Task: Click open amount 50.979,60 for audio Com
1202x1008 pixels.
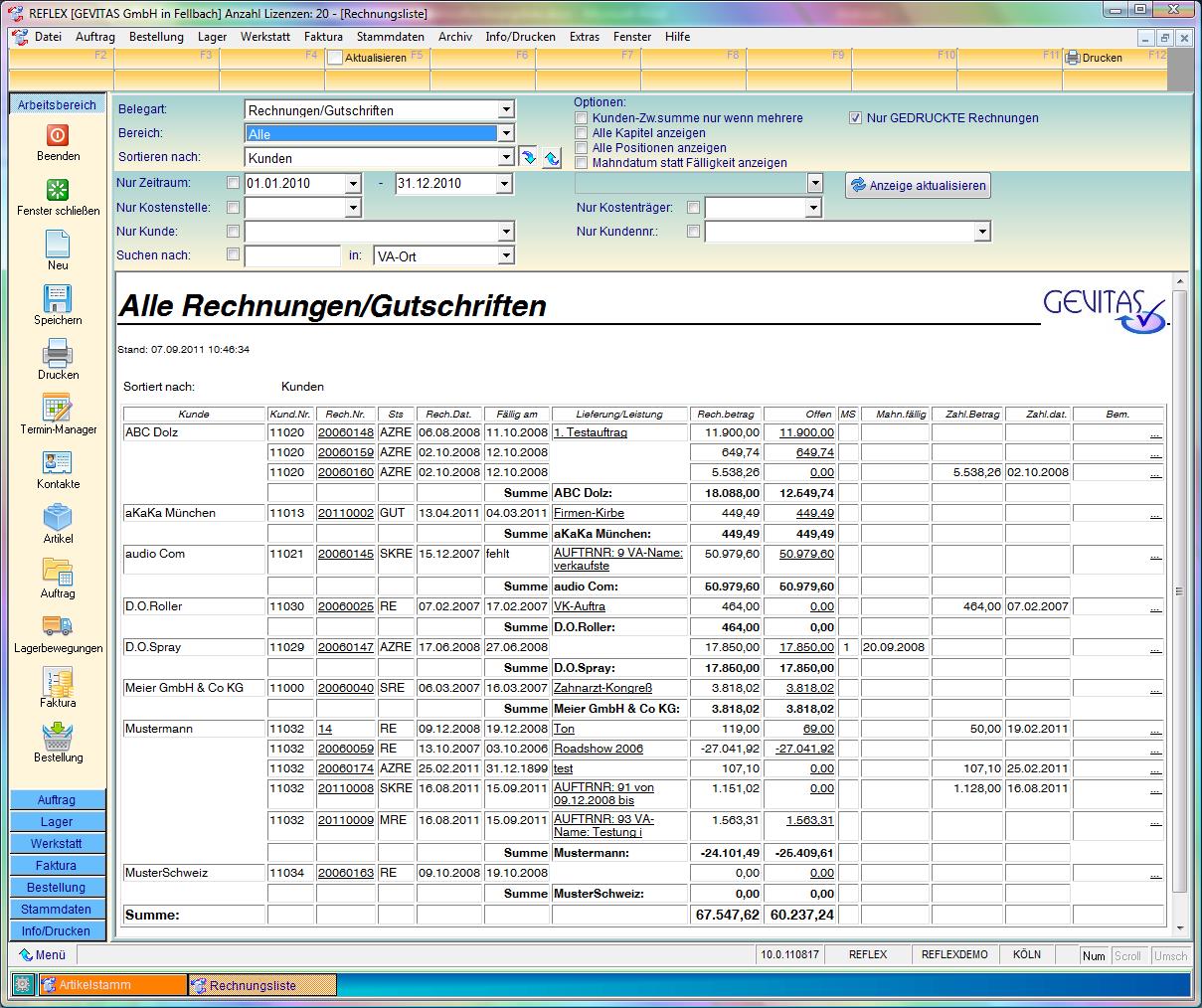Action: (806, 554)
